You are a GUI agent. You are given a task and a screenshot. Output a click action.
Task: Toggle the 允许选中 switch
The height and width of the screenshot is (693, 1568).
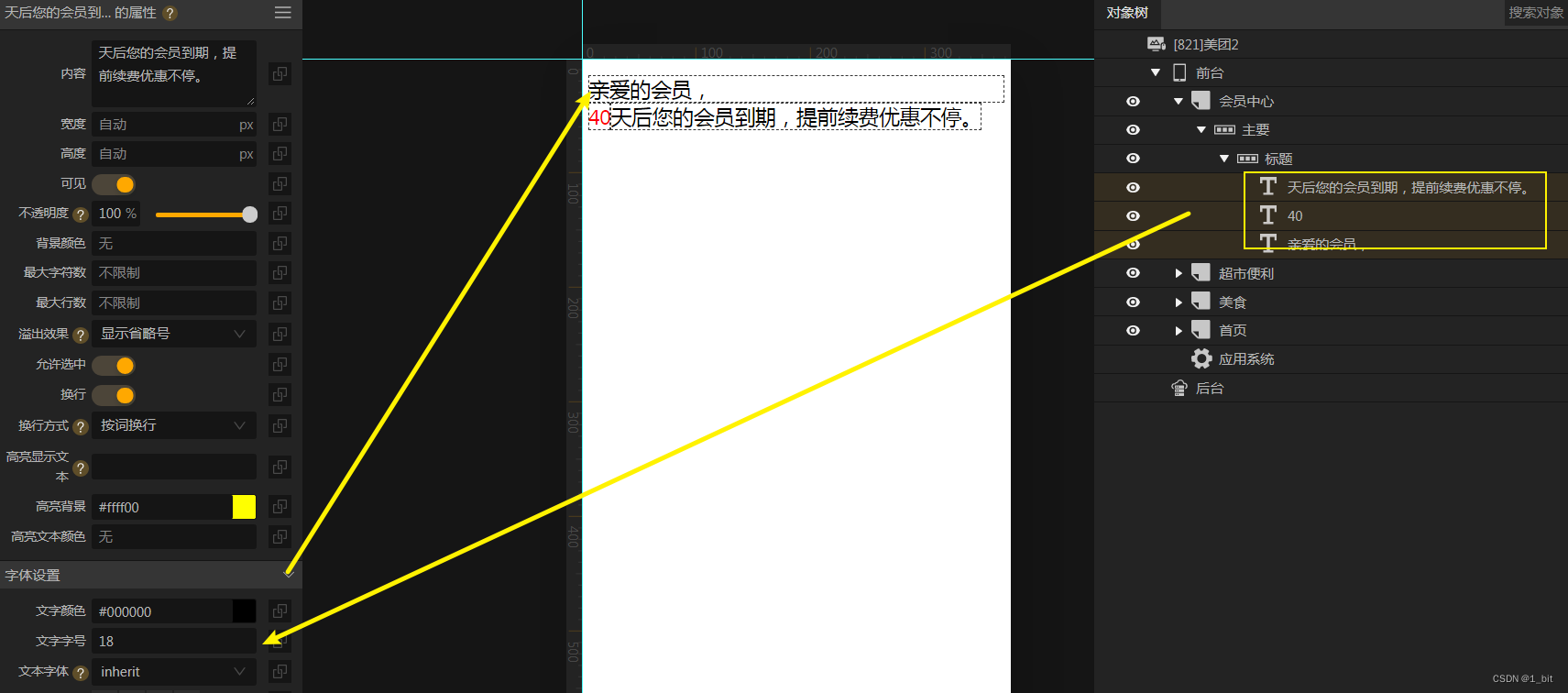[114, 365]
